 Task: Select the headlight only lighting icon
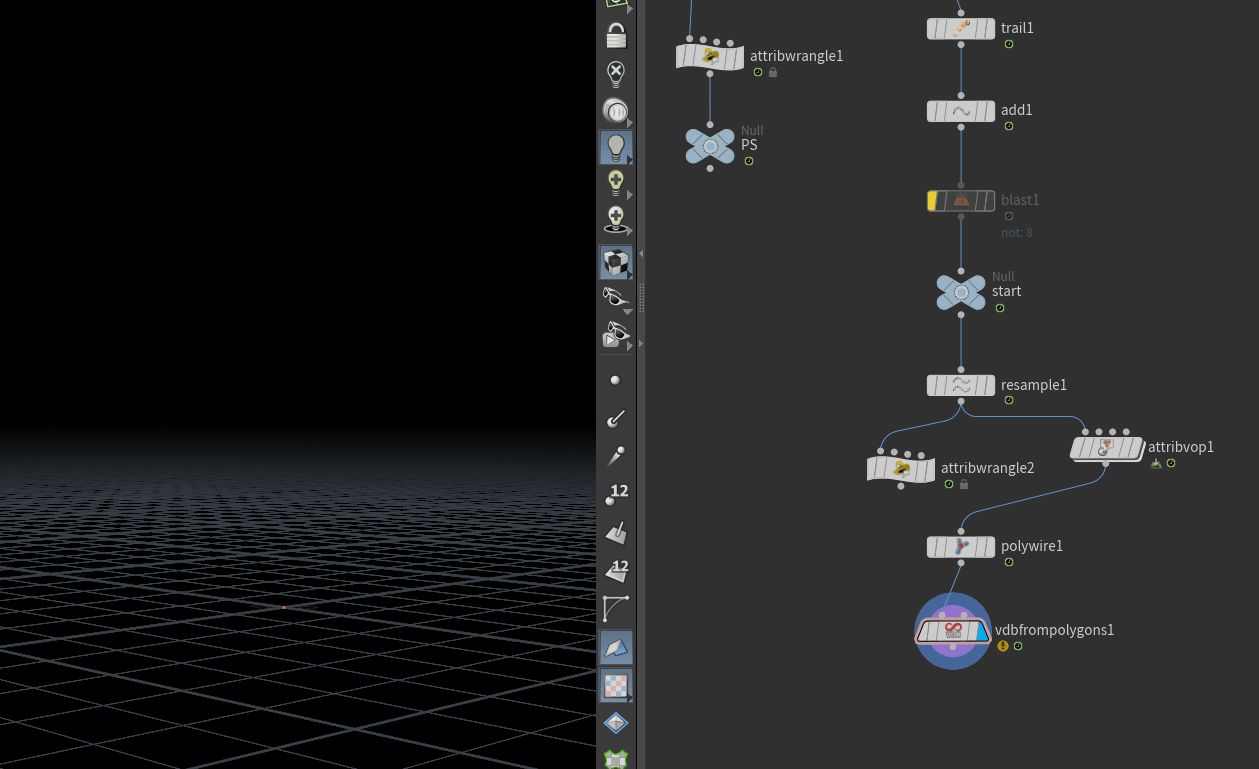click(x=616, y=111)
